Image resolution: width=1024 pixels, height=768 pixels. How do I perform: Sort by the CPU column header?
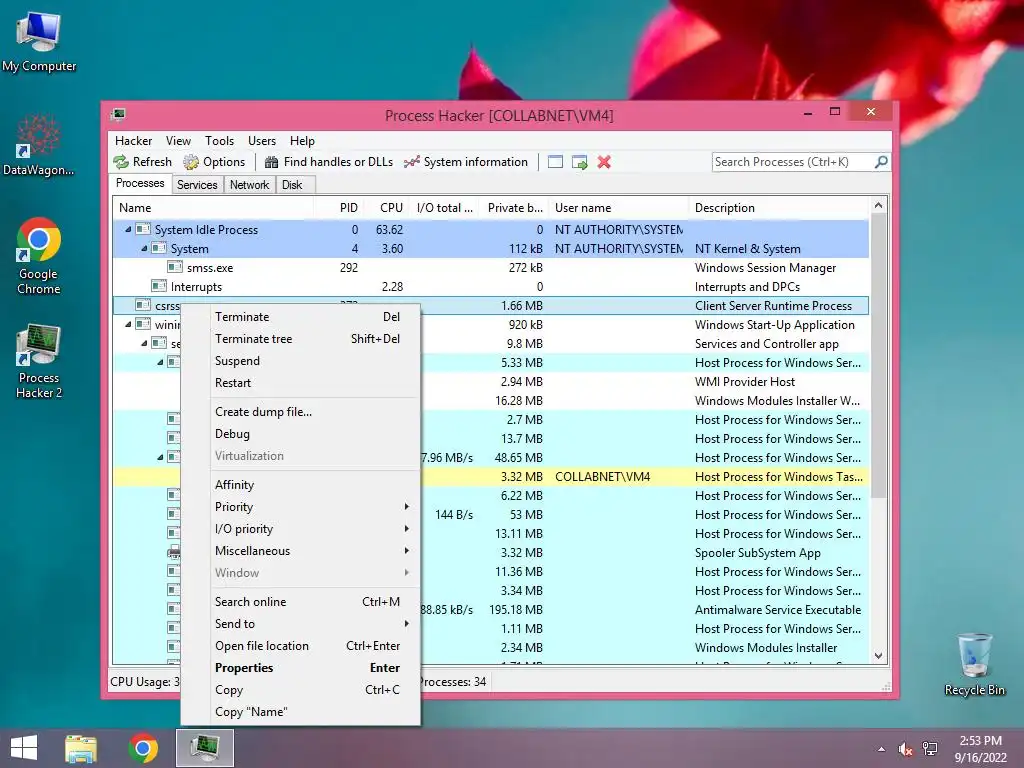point(385,208)
